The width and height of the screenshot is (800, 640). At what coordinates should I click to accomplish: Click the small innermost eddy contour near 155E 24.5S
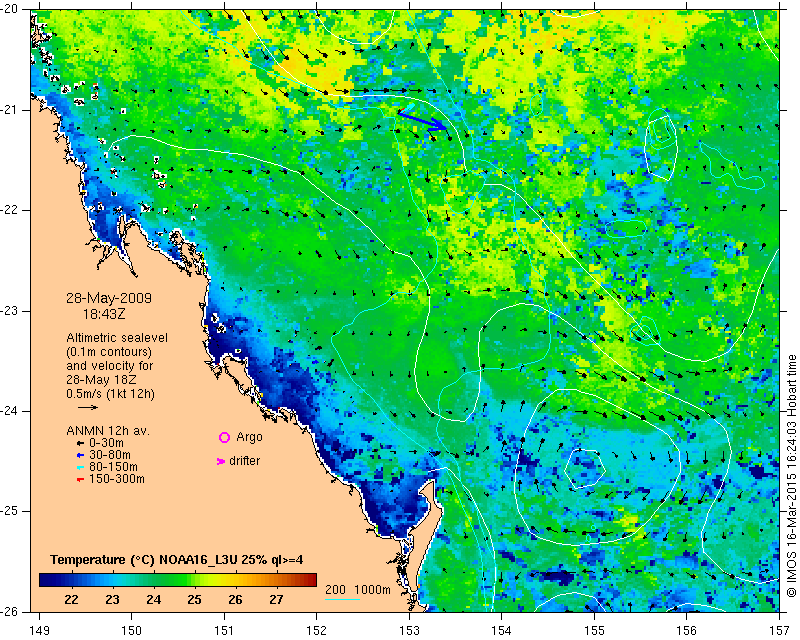[x=585, y=469]
